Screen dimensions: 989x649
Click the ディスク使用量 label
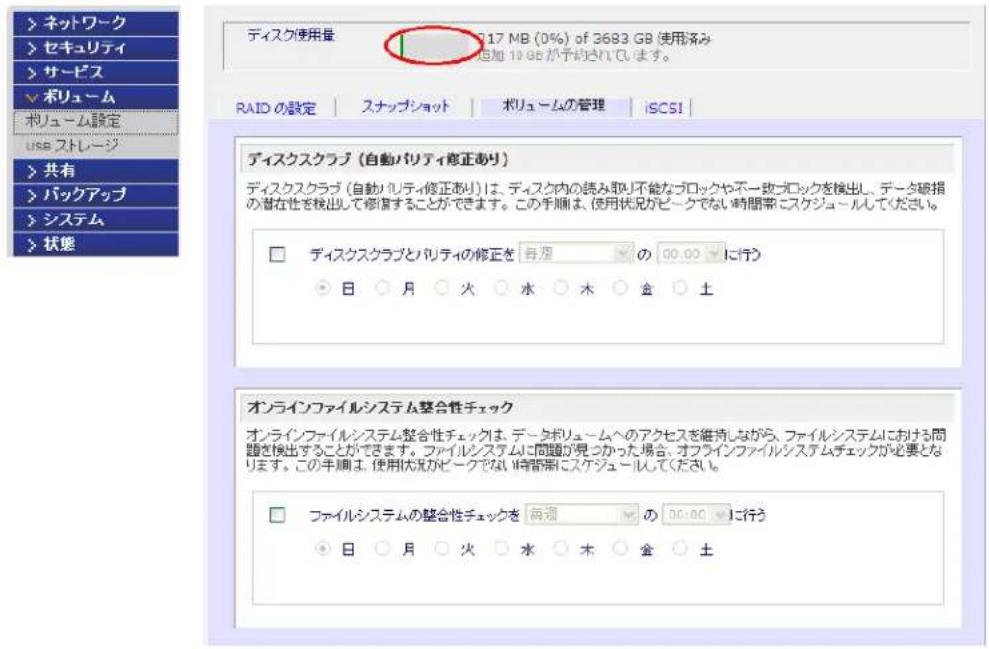tap(291, 35)
